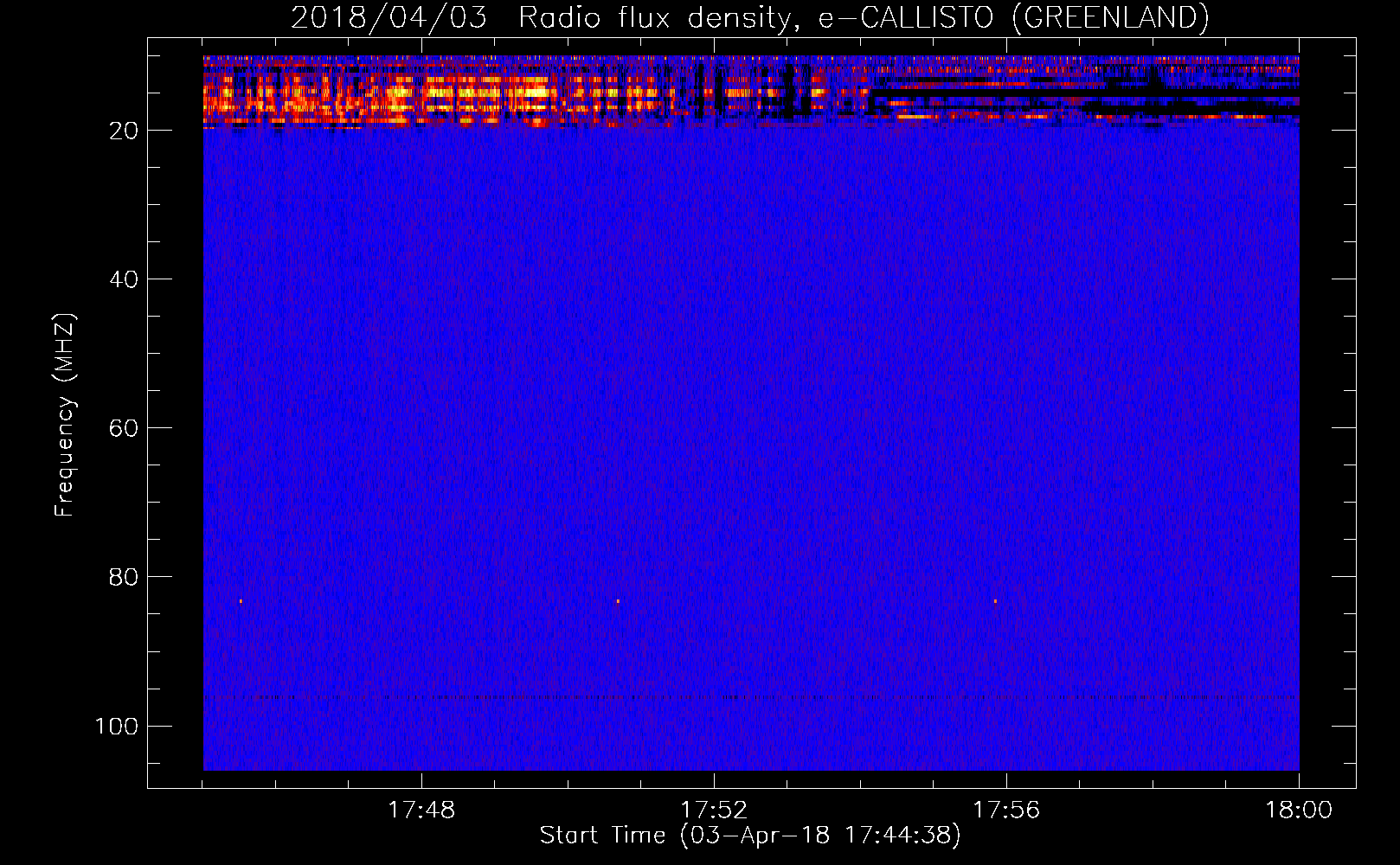The height and width of the screenshot is (865, 1400).
Task: Click the 80 MHz frequency tick label
Action: (x=124, y=577)
